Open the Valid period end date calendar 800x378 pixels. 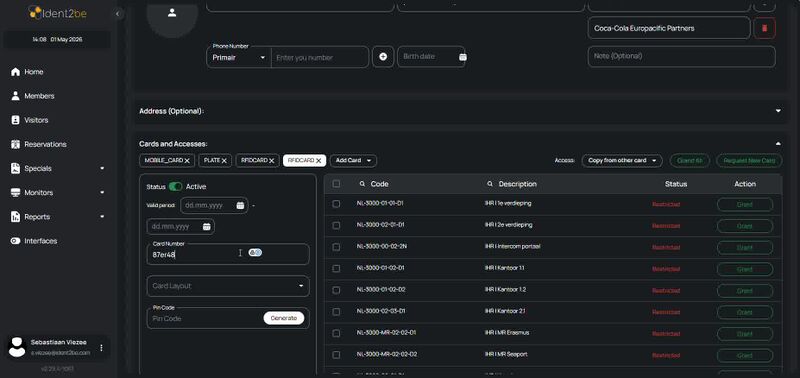[207, 226]
